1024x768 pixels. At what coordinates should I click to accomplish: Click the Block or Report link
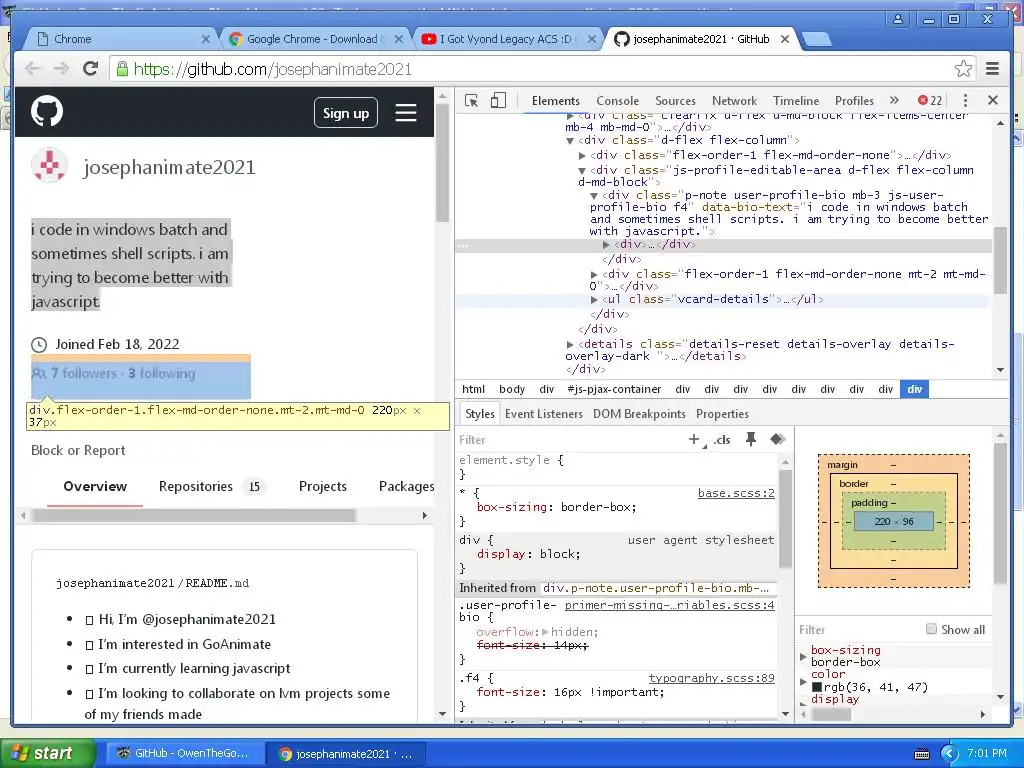[x=78, y=450]
